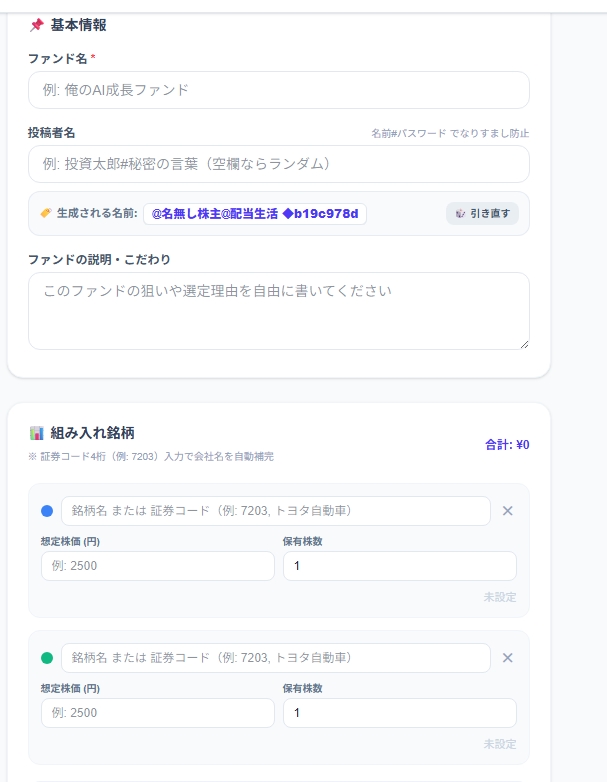Viewport: 607px width, 782px height.
Task: Focus the 投稿者名 input field
Action: 279,164
